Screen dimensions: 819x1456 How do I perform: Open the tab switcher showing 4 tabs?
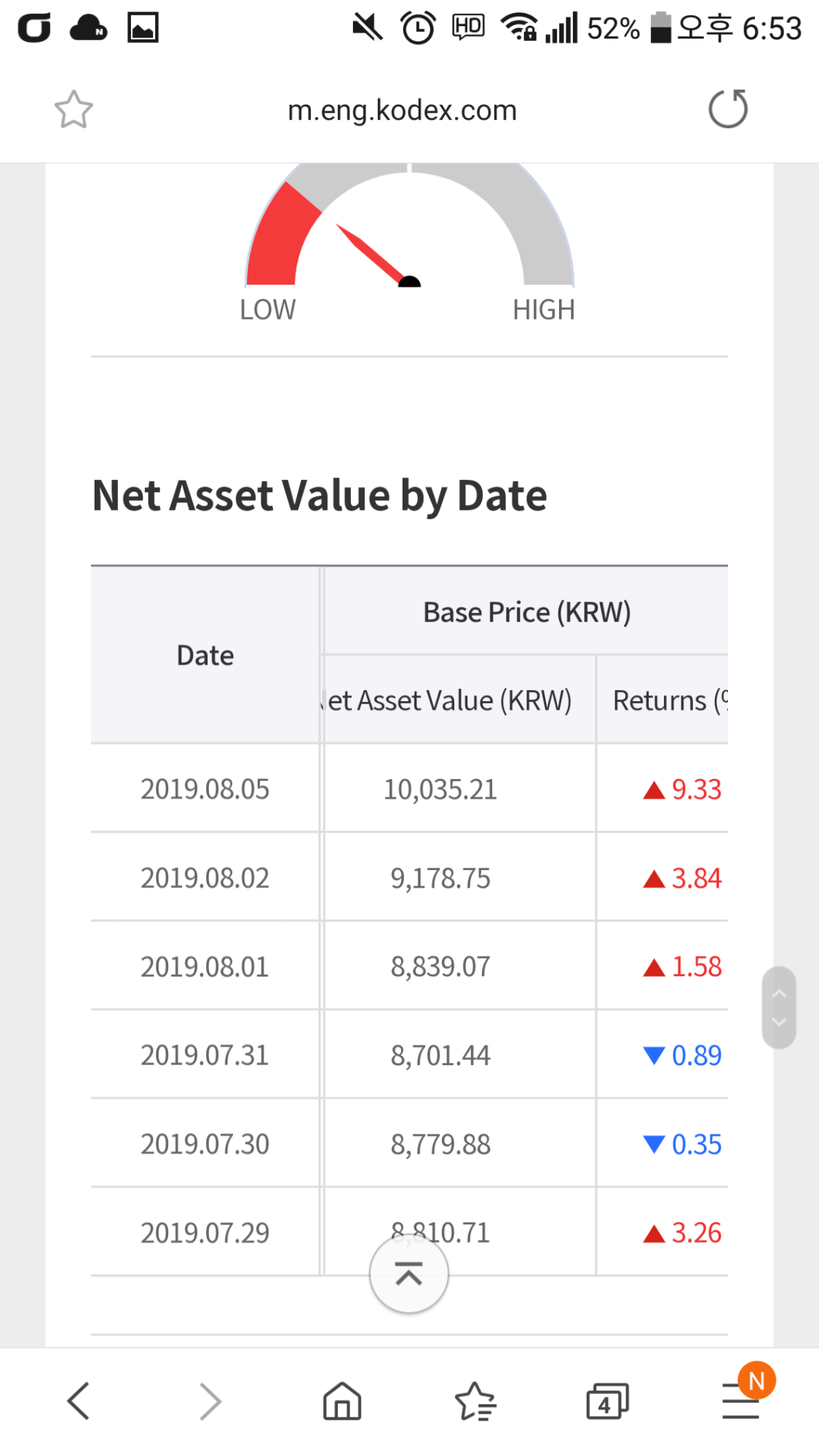606,1401
